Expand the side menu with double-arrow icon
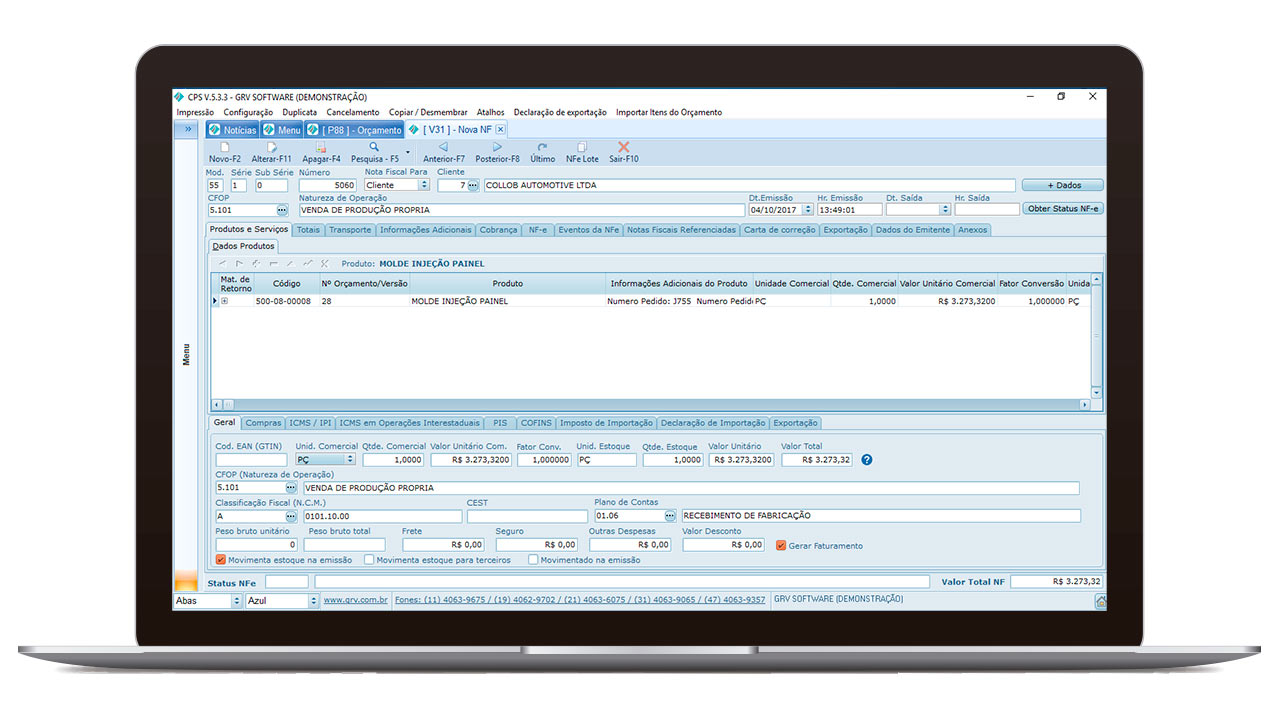This screenshot has height=720, width=1280. pyautogui.click(x=187, y=129)
